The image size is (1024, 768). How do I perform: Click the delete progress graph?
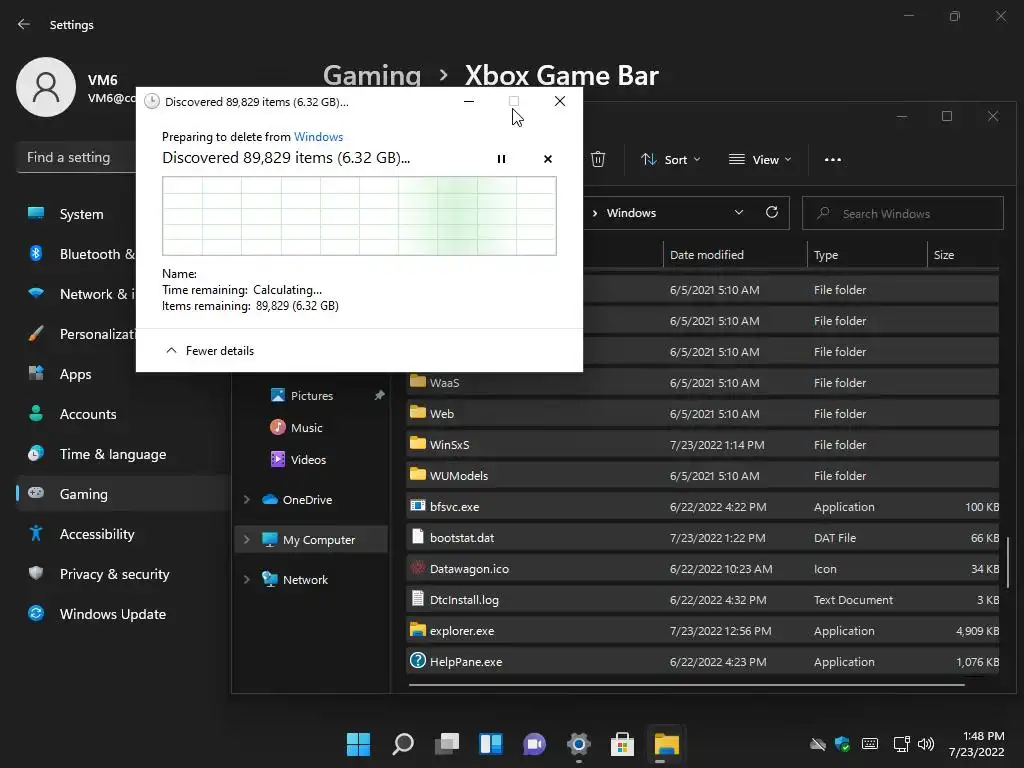[359, 216]
